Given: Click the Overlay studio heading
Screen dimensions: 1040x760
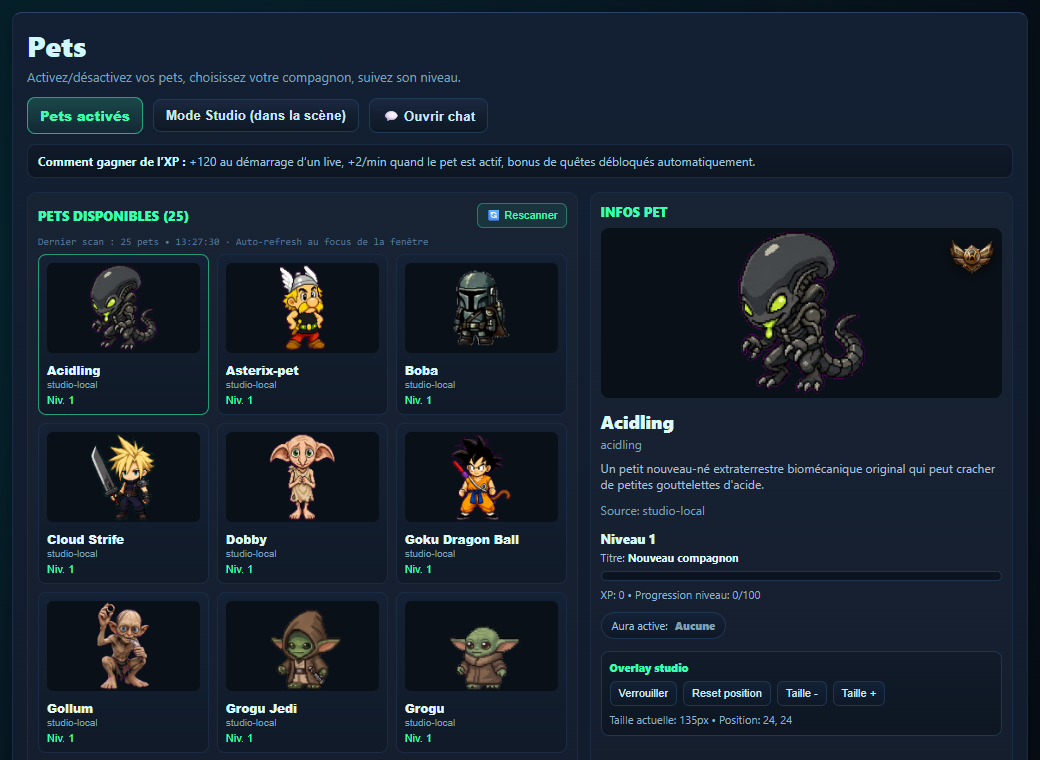Looking at the screenshot, I should pos(649,668).
